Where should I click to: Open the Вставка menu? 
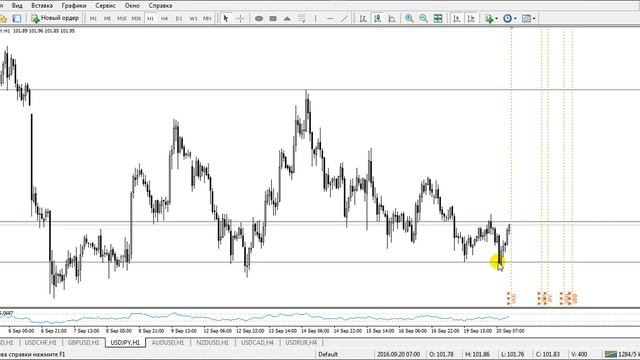(x=42, y=6)
